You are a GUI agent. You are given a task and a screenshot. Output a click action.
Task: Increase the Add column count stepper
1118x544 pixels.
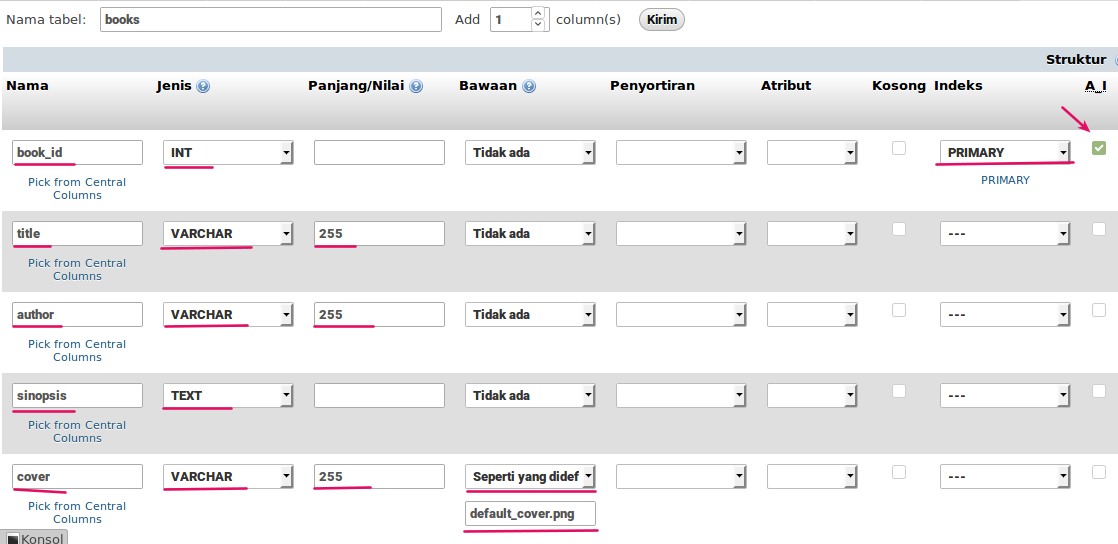tap(538, 14)
